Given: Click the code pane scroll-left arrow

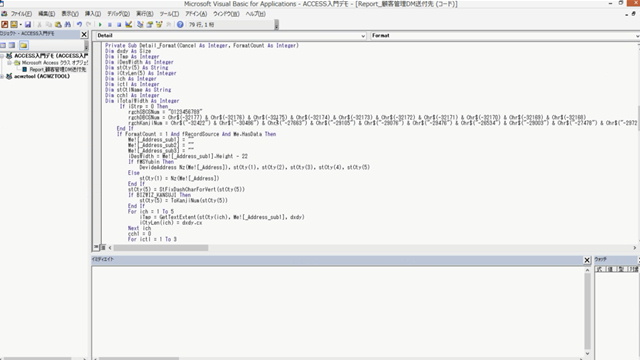Looking at the screenshot, I should coord(110,248).
